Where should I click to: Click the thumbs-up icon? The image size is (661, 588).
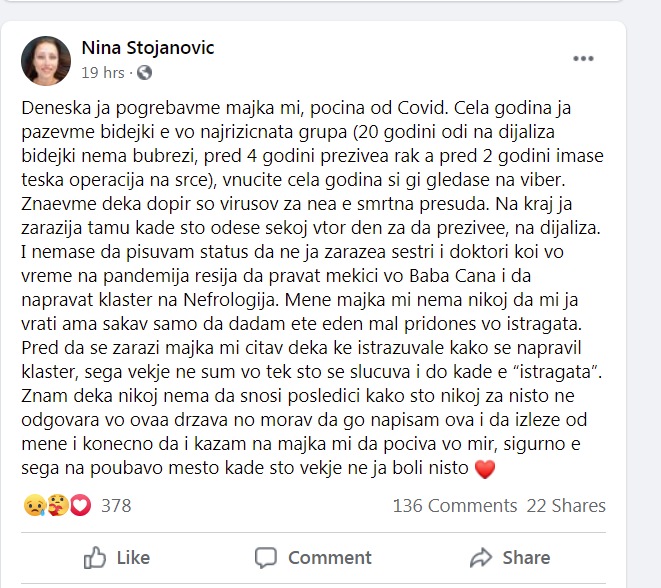(x=94, y=558)
